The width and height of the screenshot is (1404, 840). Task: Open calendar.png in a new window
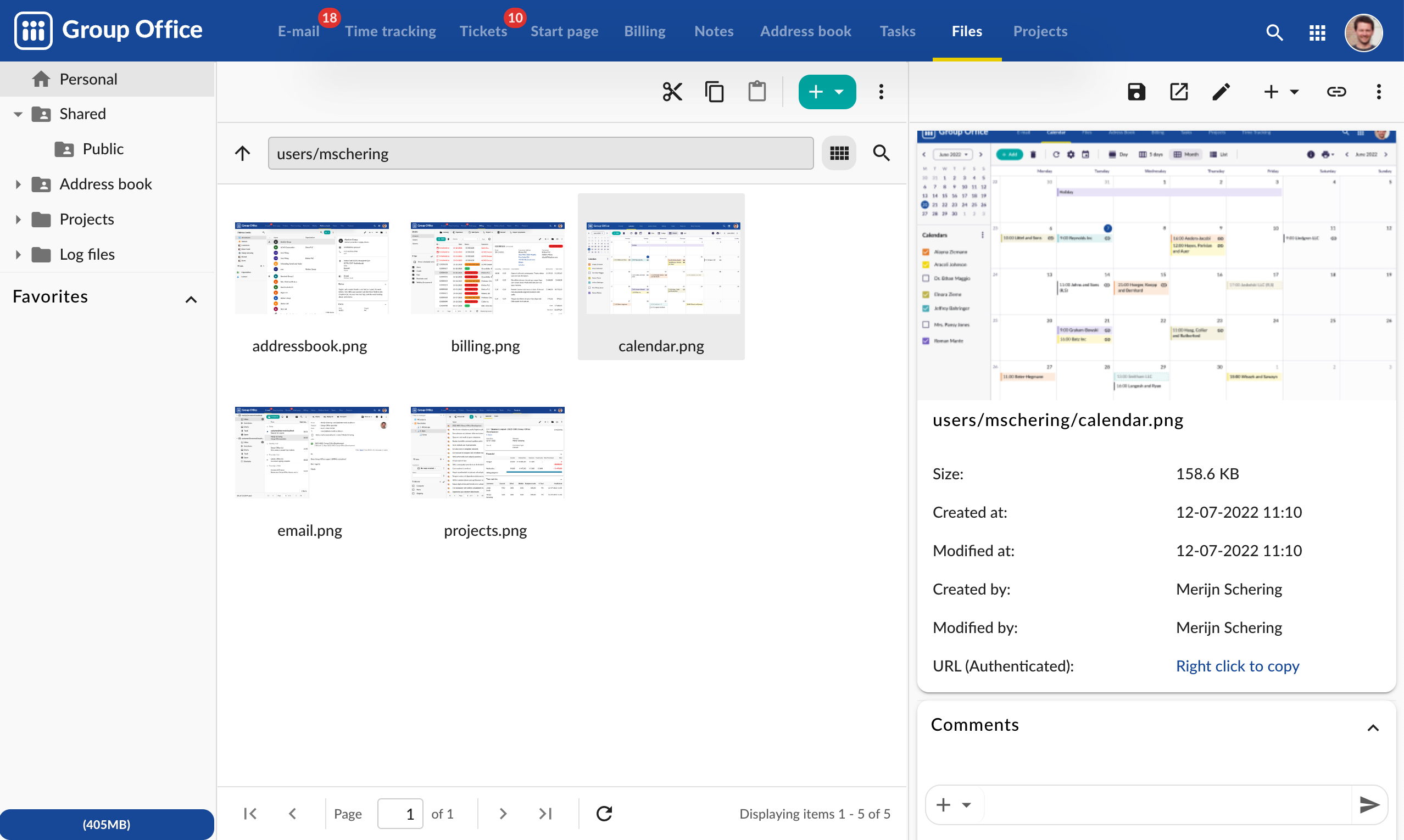[x=1179, y=91]
